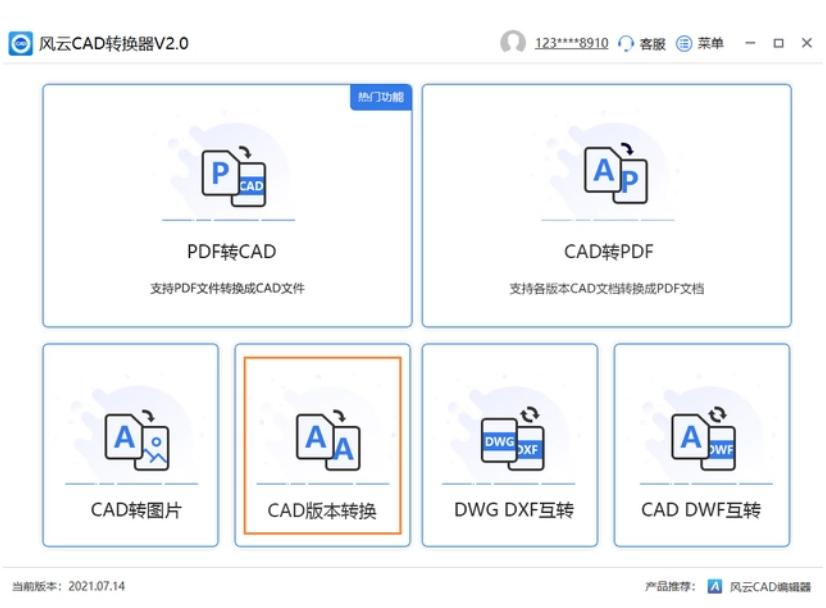This screenshot has width=826, height=608.
Task: Click the 风云CAD编辑器 product icon
Action: click(x=714, y=586)
